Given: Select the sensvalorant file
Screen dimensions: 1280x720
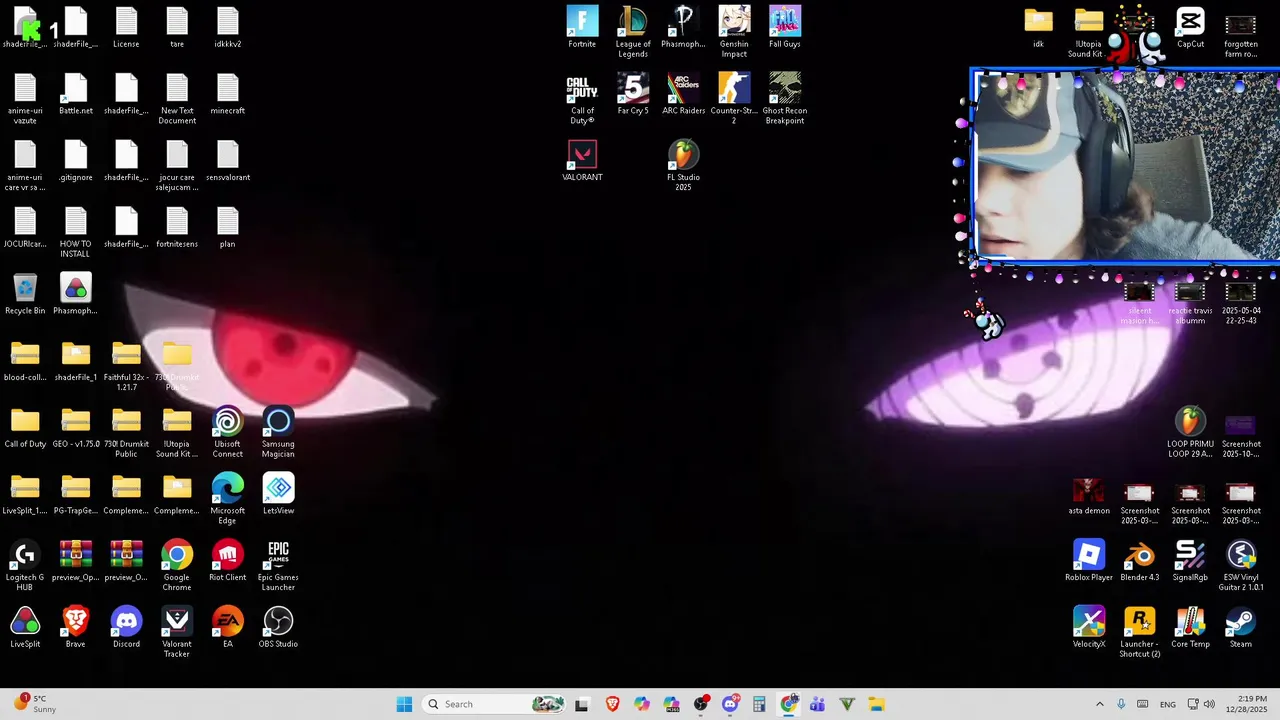Looking at the screenshot, I should tap(227, 160).
